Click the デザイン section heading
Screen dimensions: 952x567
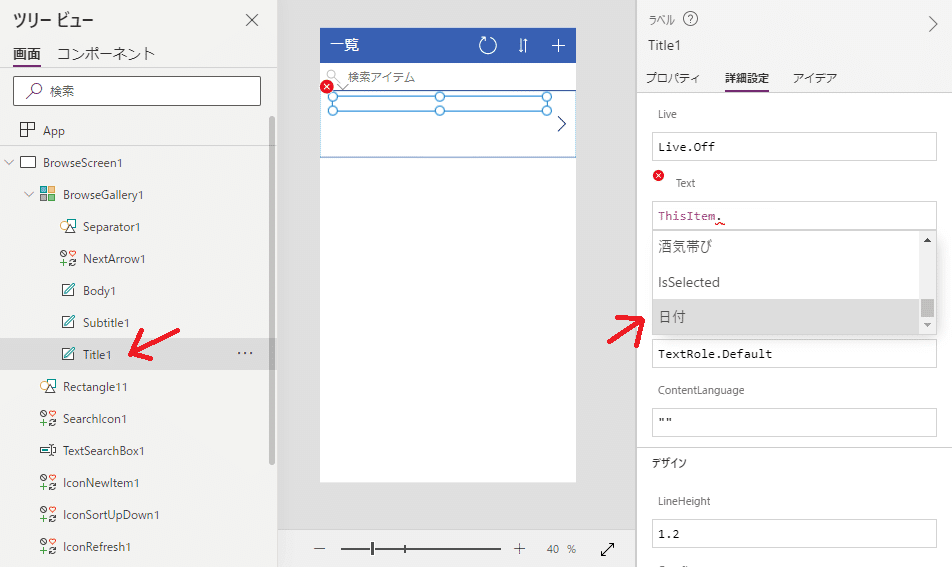coord(669,463)
